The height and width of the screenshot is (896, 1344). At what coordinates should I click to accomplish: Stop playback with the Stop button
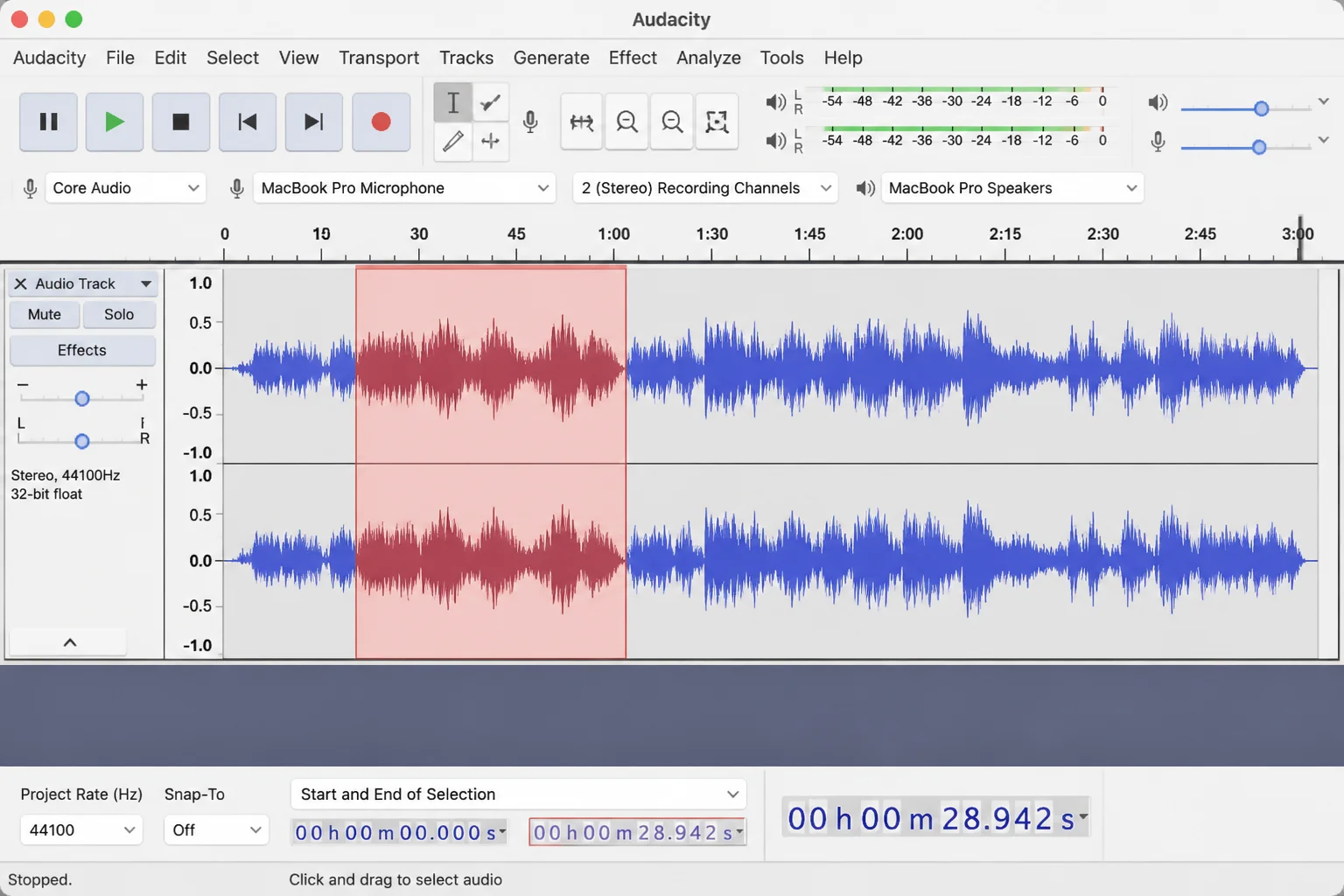point(180,122)
